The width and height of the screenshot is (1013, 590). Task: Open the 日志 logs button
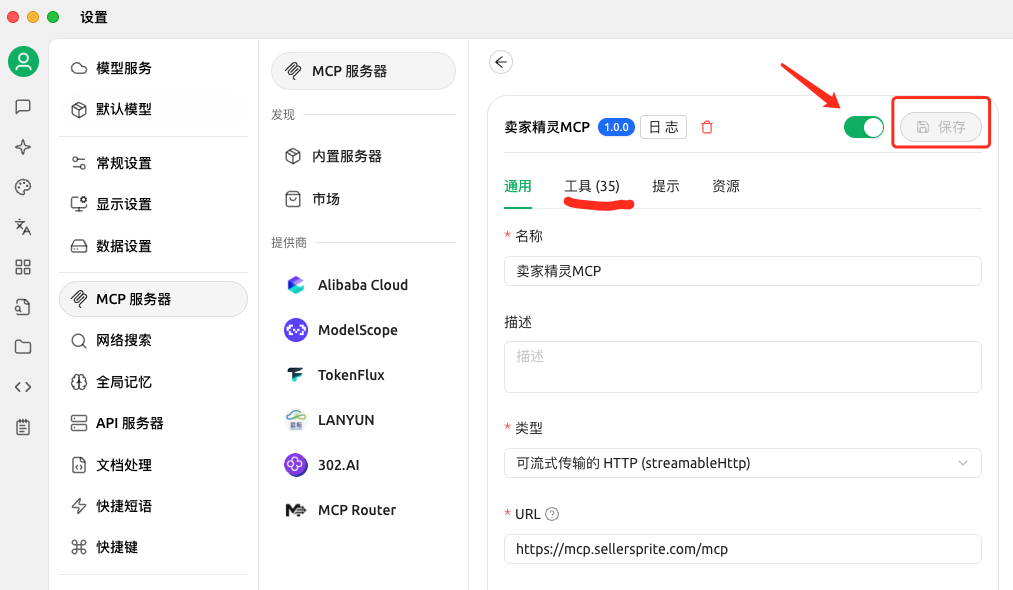point(665,126)
